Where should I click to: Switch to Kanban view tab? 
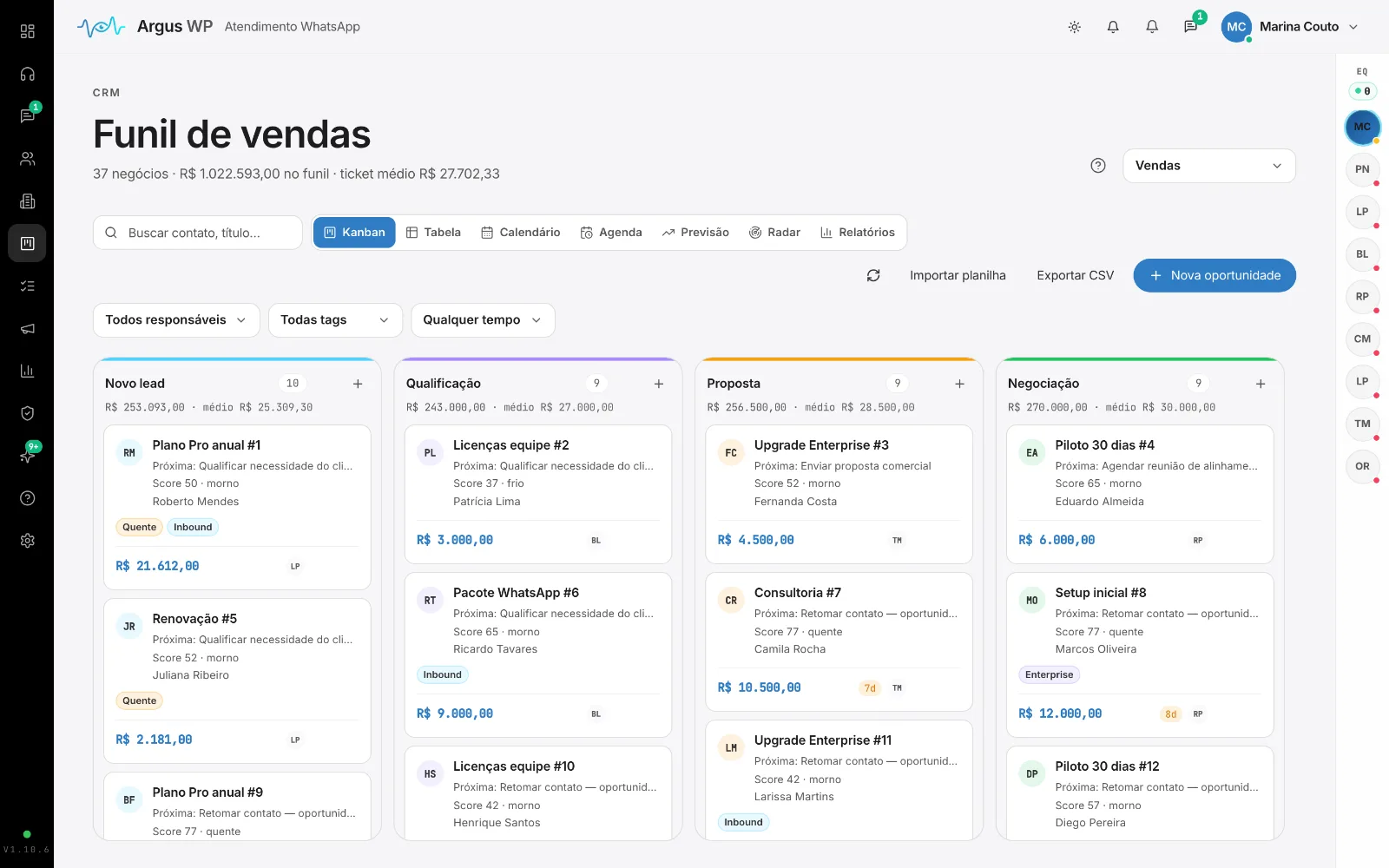[x=354, y=233]
